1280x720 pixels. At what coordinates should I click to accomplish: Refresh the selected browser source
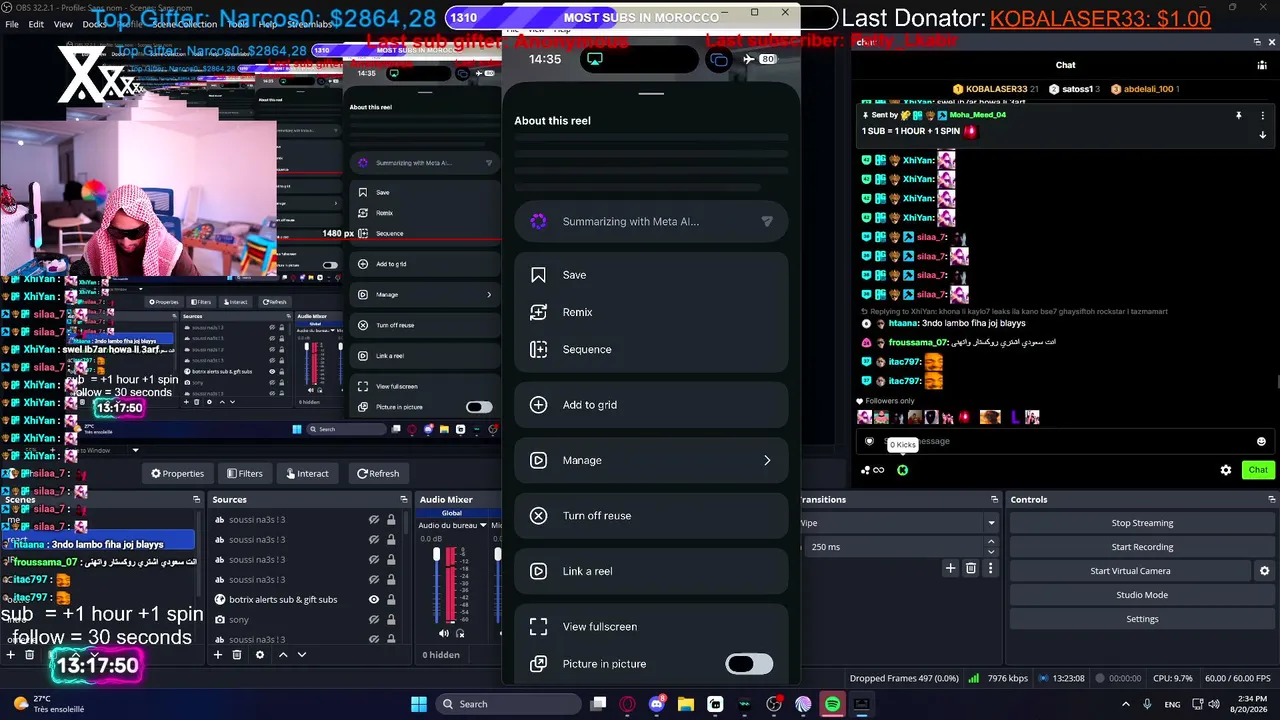coord(377,473)
